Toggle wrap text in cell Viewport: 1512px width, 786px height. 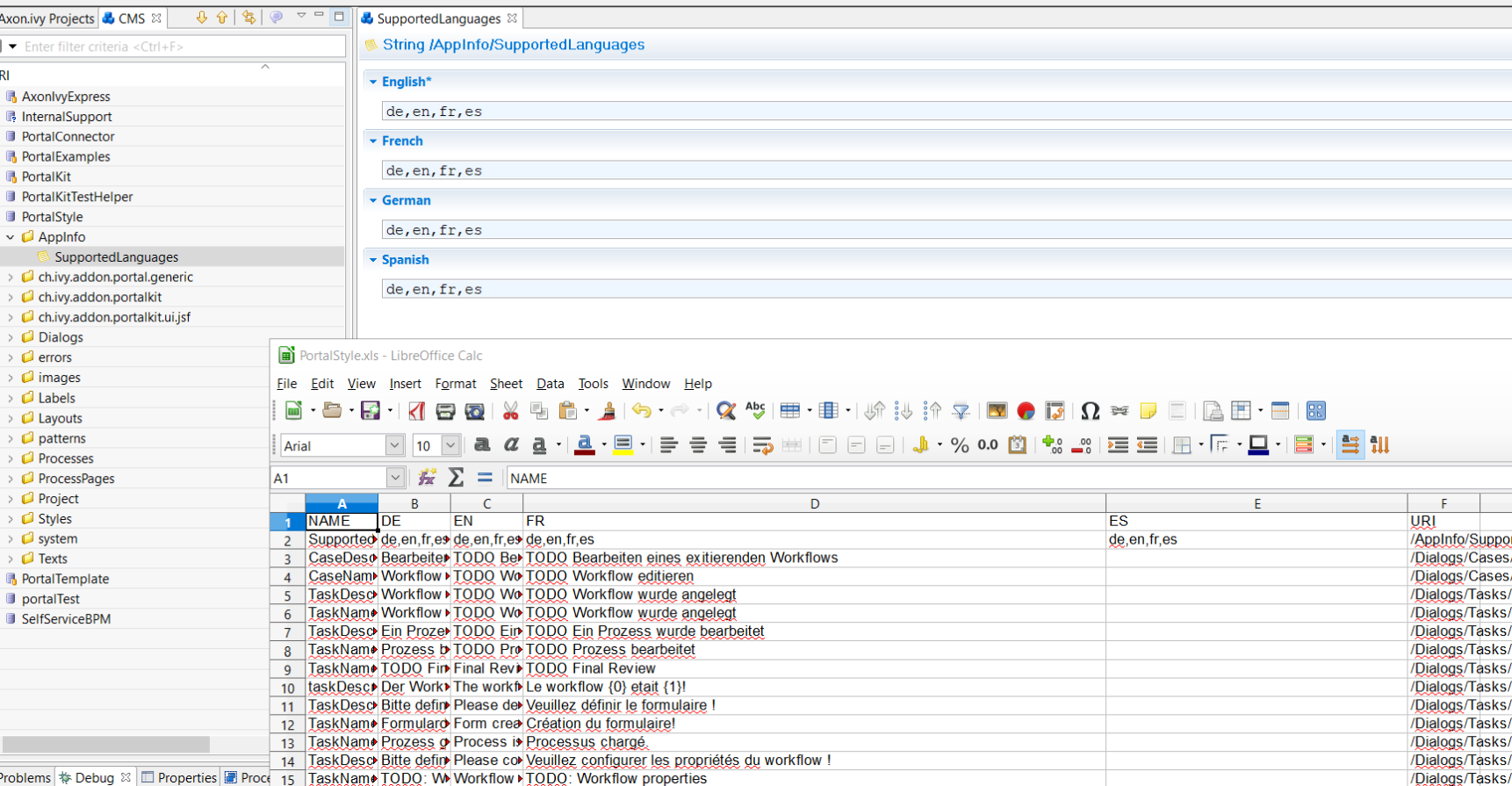click(x=762, y=445)
